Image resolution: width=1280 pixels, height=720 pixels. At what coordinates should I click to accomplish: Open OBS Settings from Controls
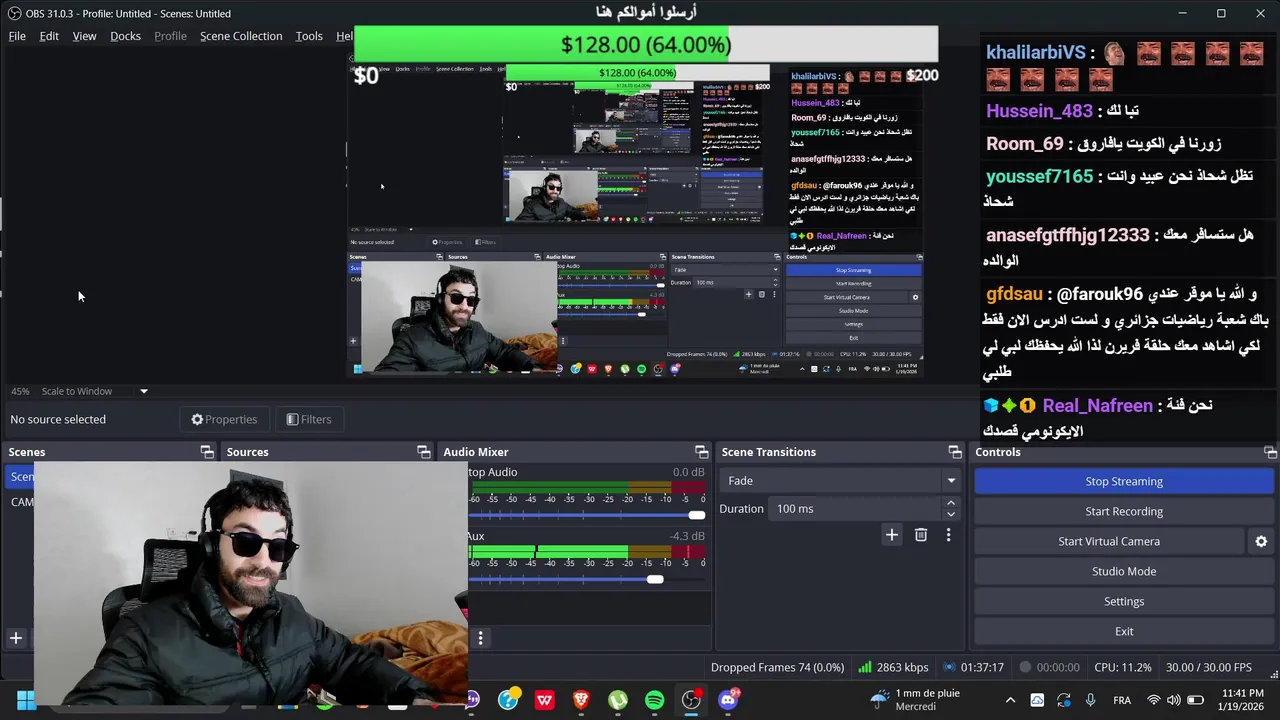pyautogui.click(x=1124, y=601)
